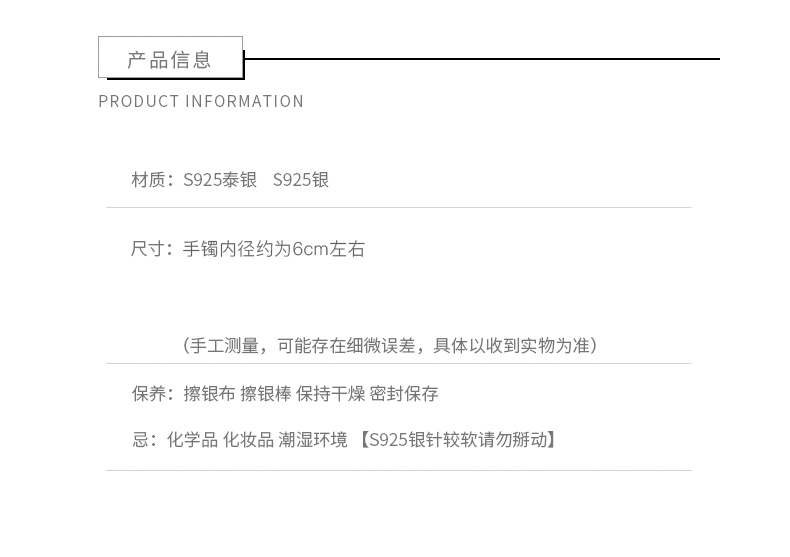Select the 擦银棒 care item
790x557 pixels.
point(266,394)
